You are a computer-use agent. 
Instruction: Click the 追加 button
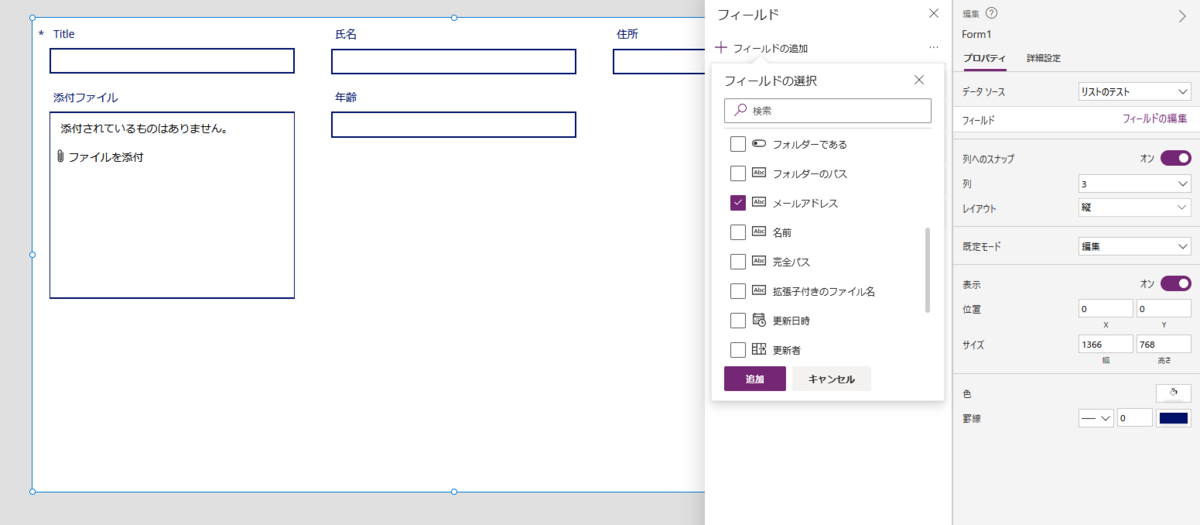tap(755, 379)
